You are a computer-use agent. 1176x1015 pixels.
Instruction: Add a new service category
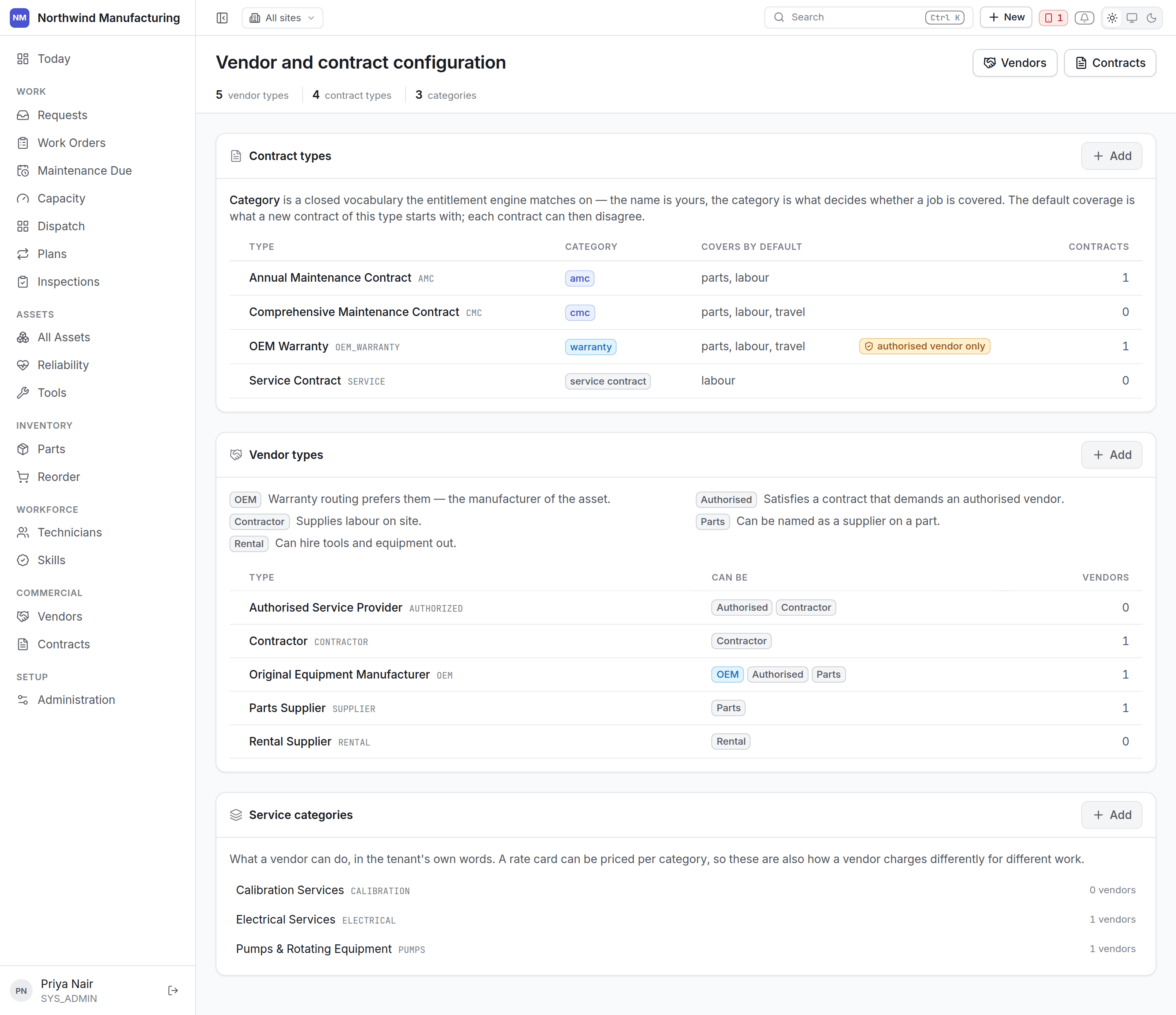point(1111,815)
